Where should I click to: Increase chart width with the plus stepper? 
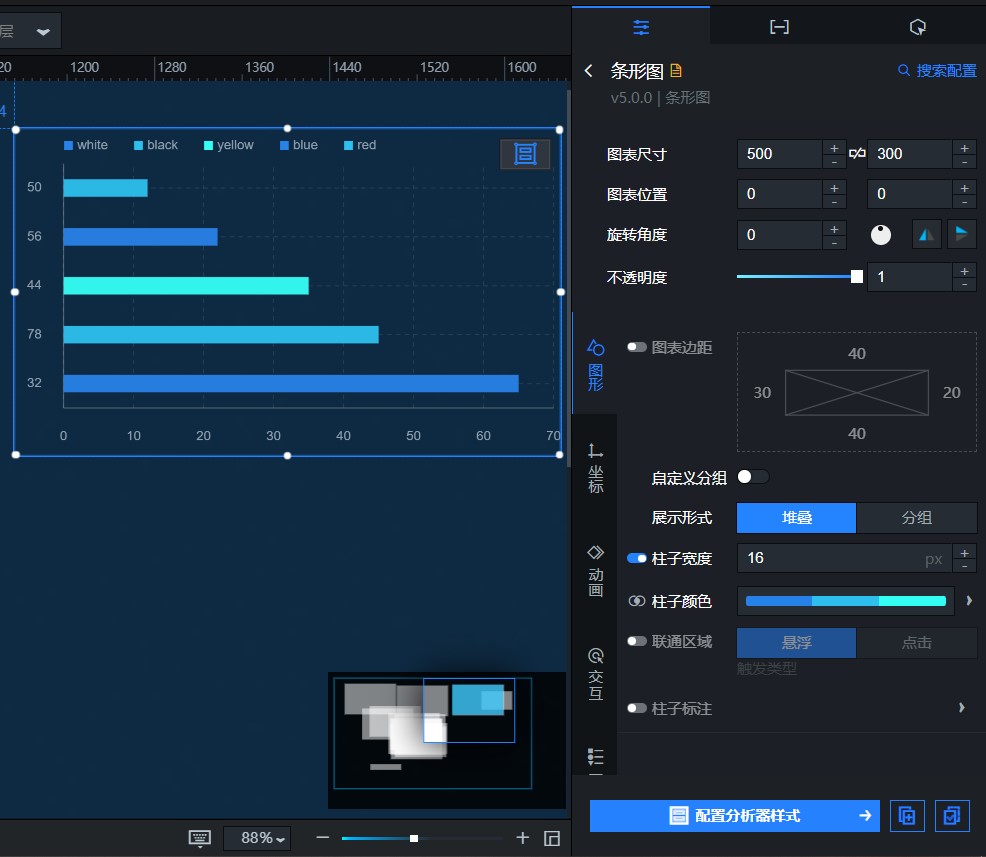point(834,148)
